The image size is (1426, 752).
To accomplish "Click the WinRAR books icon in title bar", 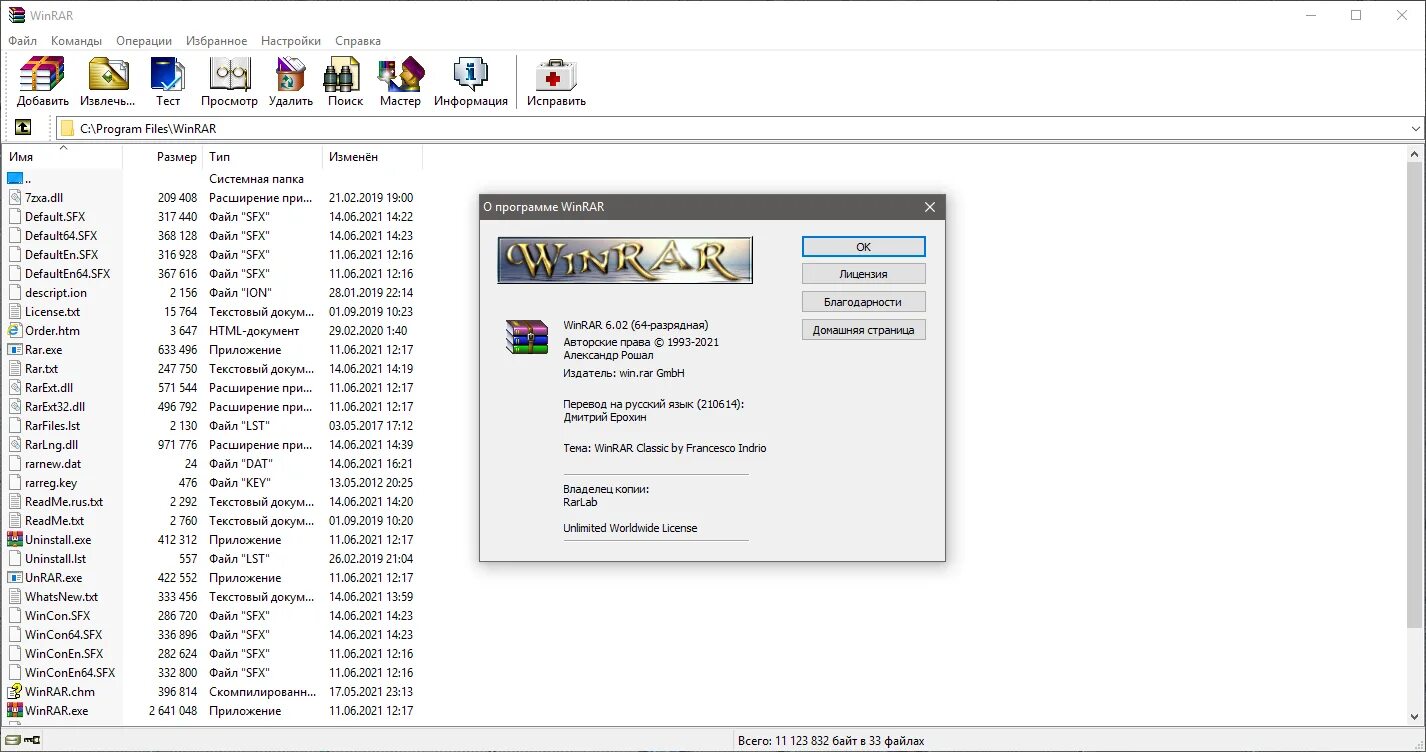I will 16,15.
